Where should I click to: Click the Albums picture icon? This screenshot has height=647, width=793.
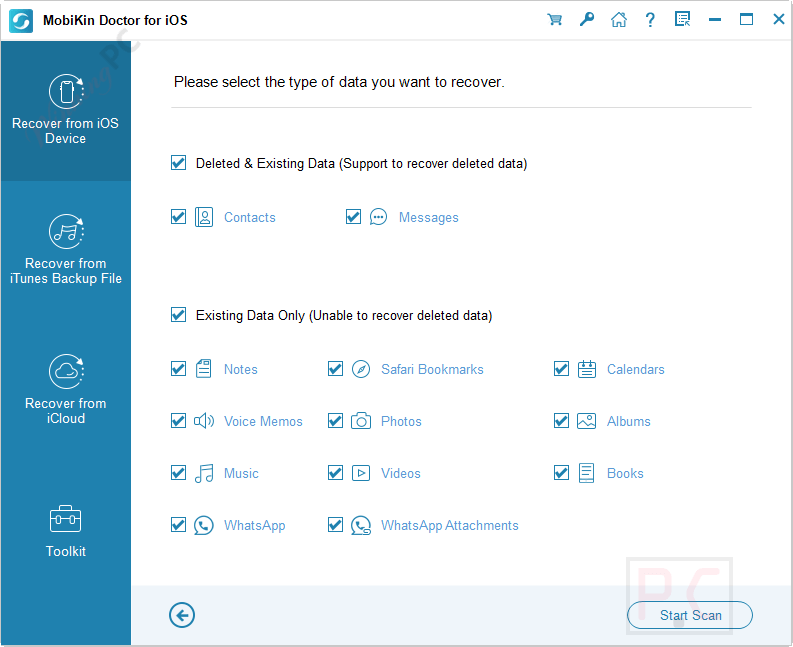587,421
